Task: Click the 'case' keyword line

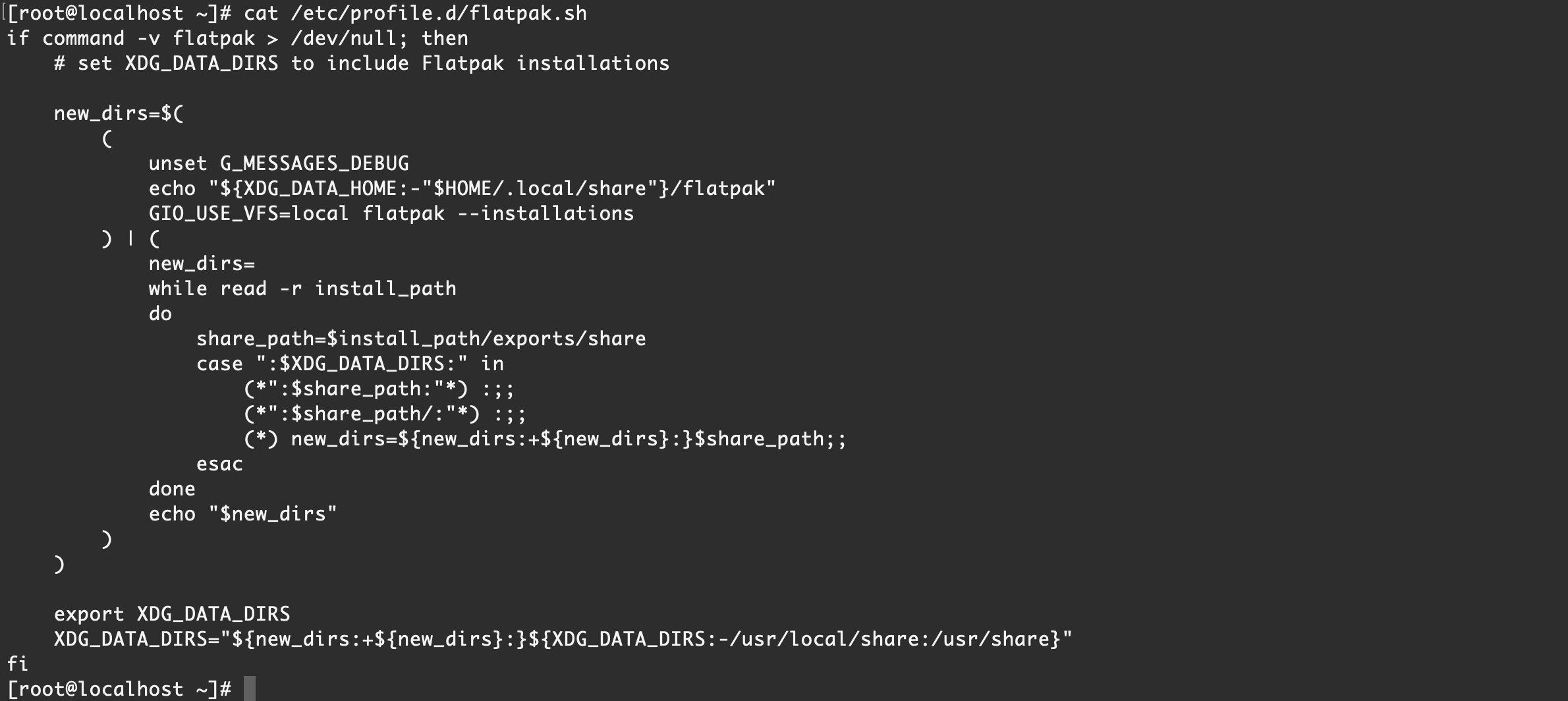Action: click(219, 364)
